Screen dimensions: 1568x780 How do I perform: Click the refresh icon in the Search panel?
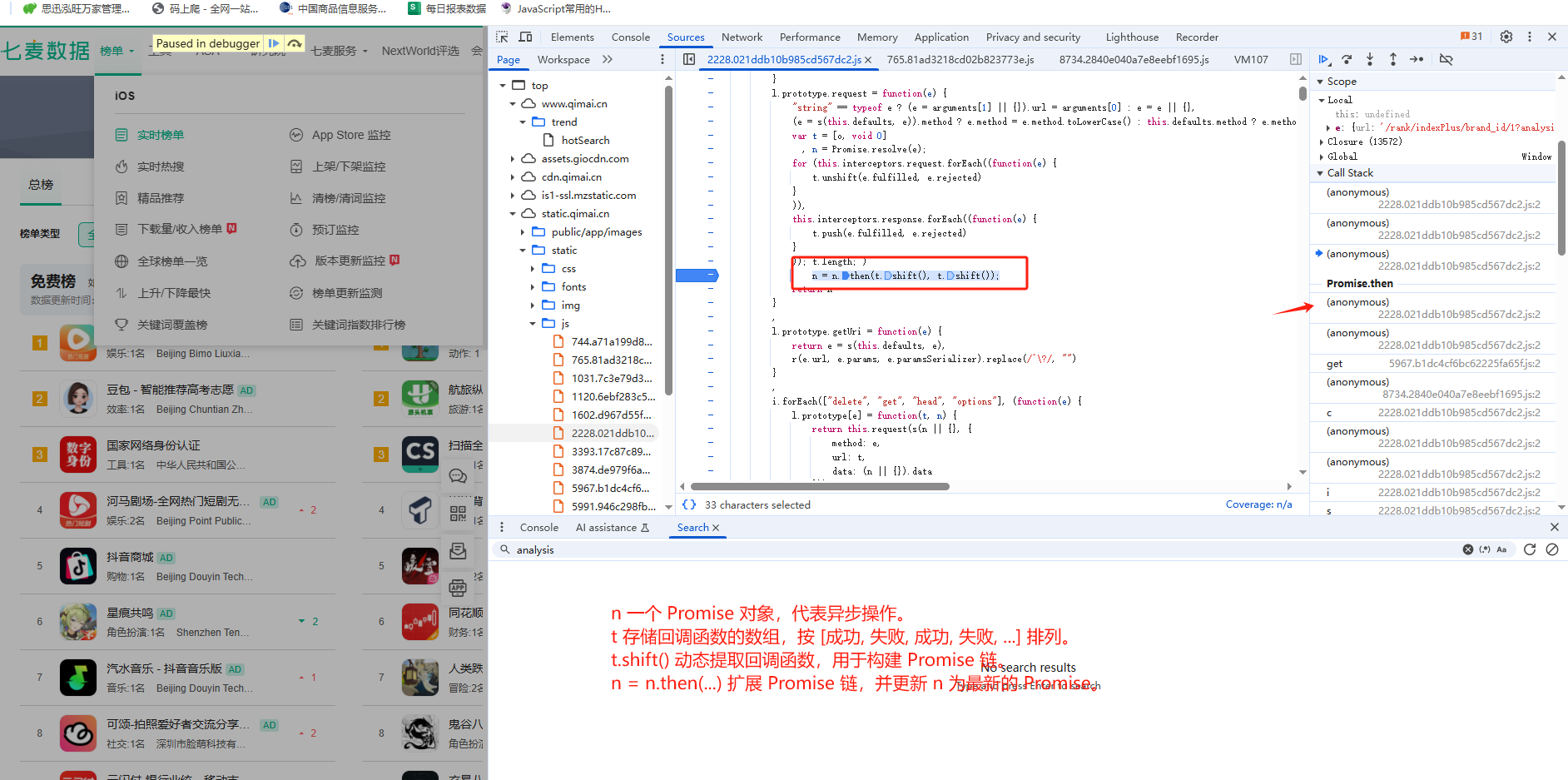pos(1531,549)
